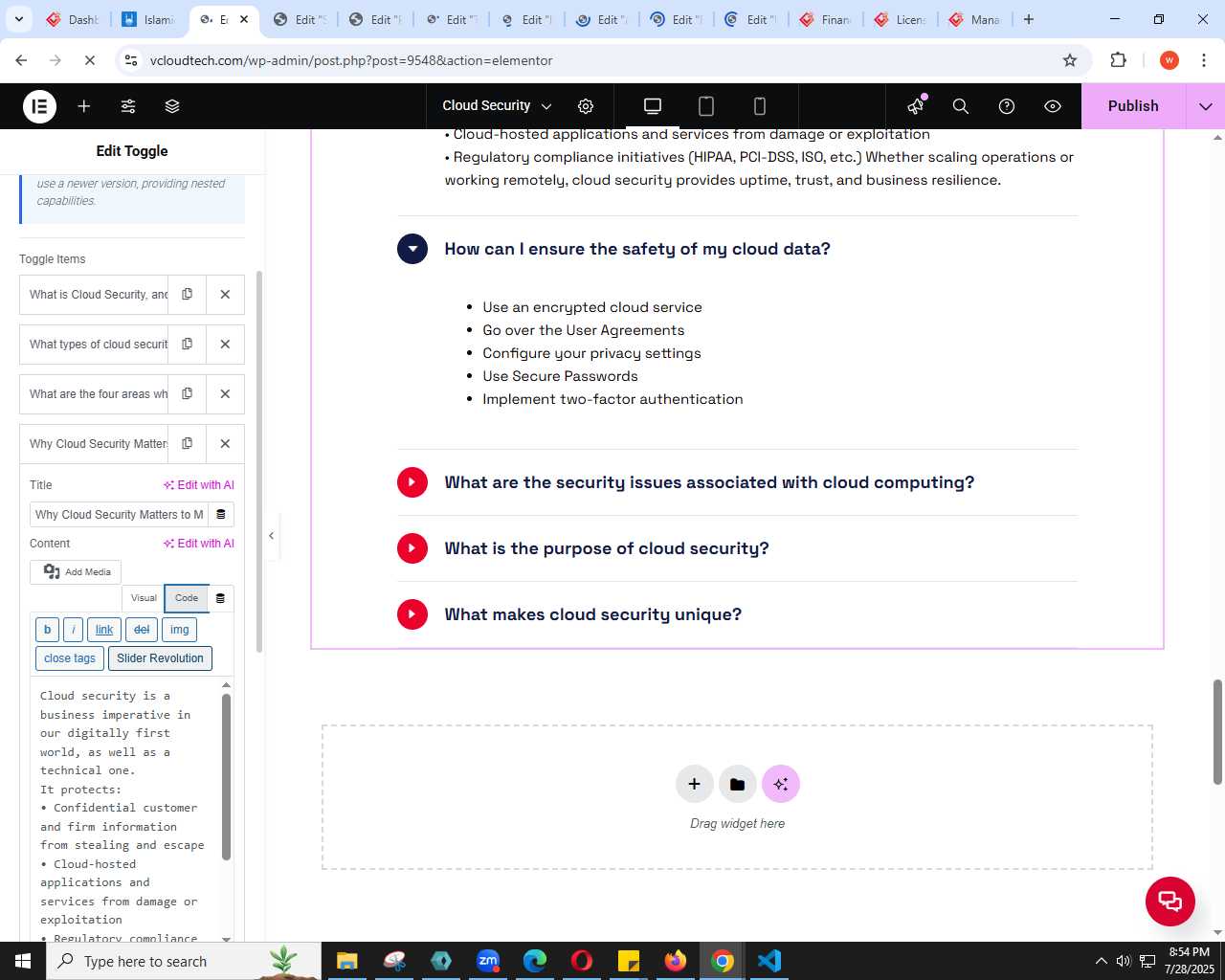Duplicate 'Why Cloud Security Matters' item
The height and width of the screenshot is (980, 1225).
188,444
